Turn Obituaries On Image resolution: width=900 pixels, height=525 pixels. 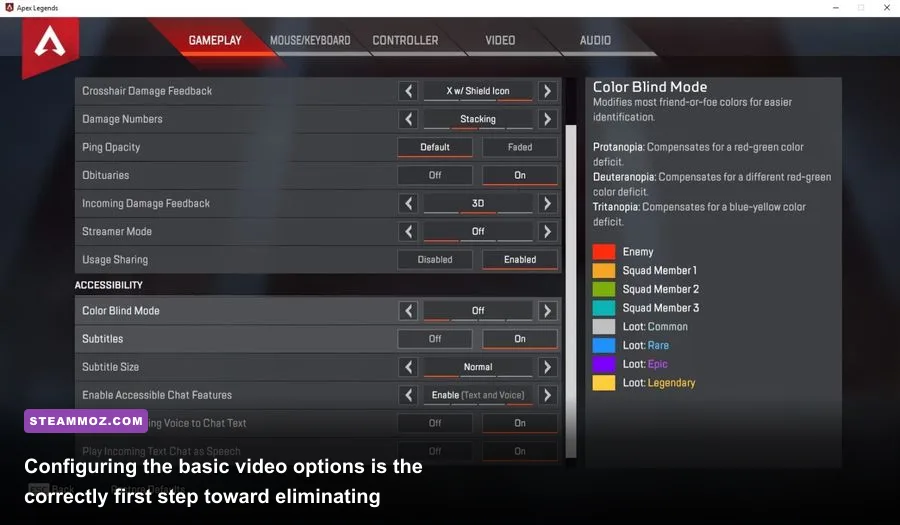(520, 175)
